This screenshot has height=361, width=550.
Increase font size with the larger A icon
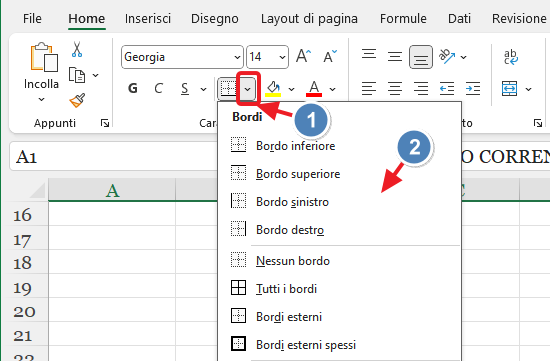click(x=303, y=56)
